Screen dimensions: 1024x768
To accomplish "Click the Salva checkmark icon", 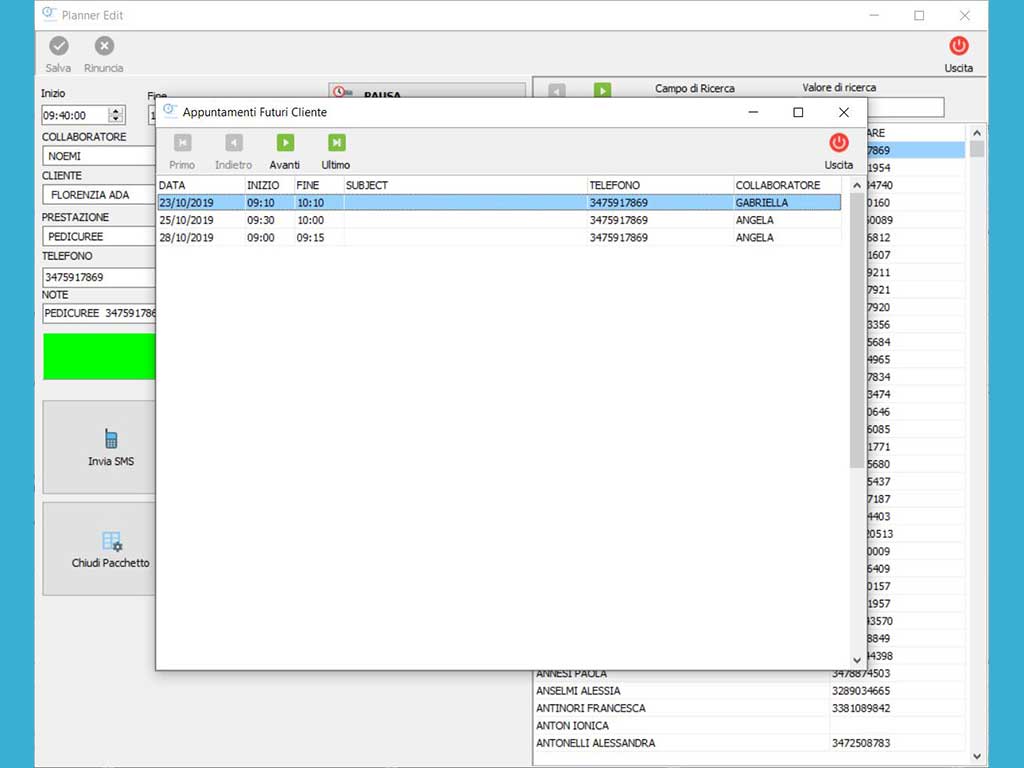I will [x=59, y=46].
